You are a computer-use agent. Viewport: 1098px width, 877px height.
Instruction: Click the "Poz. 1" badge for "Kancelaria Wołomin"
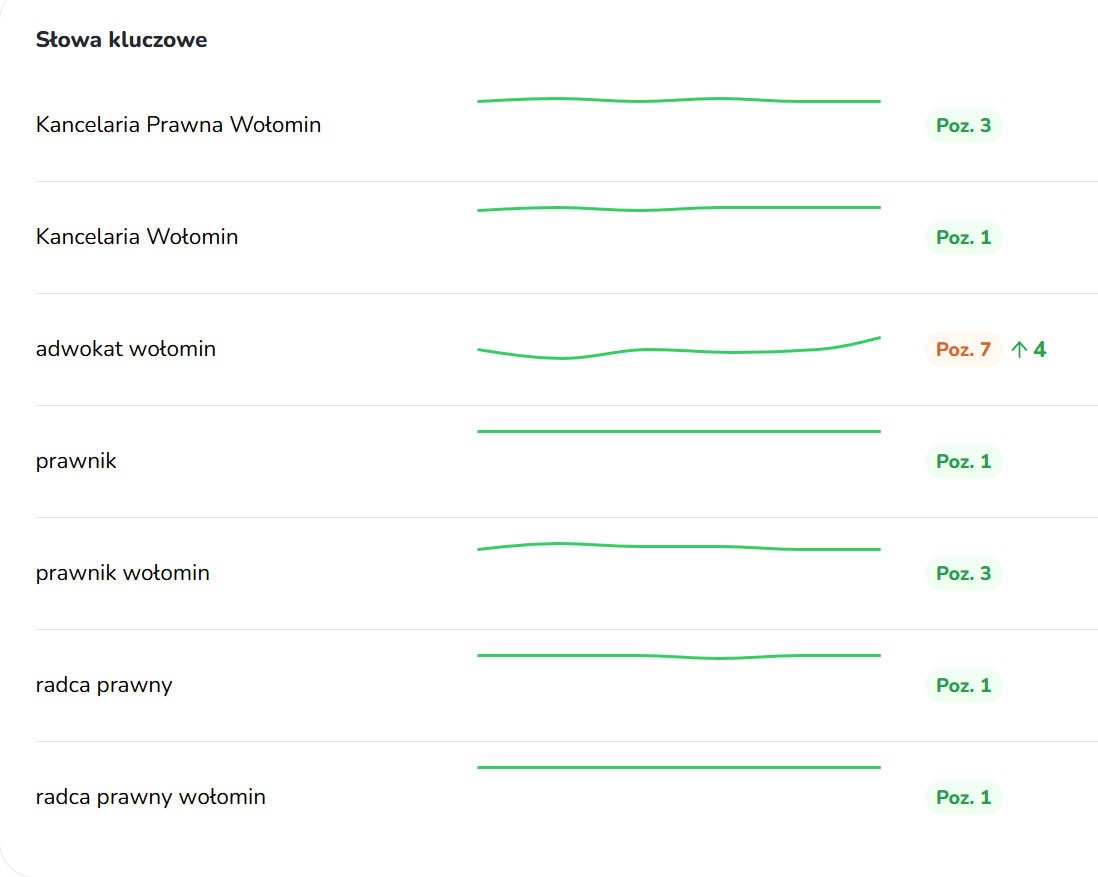(x=963, y=238)
